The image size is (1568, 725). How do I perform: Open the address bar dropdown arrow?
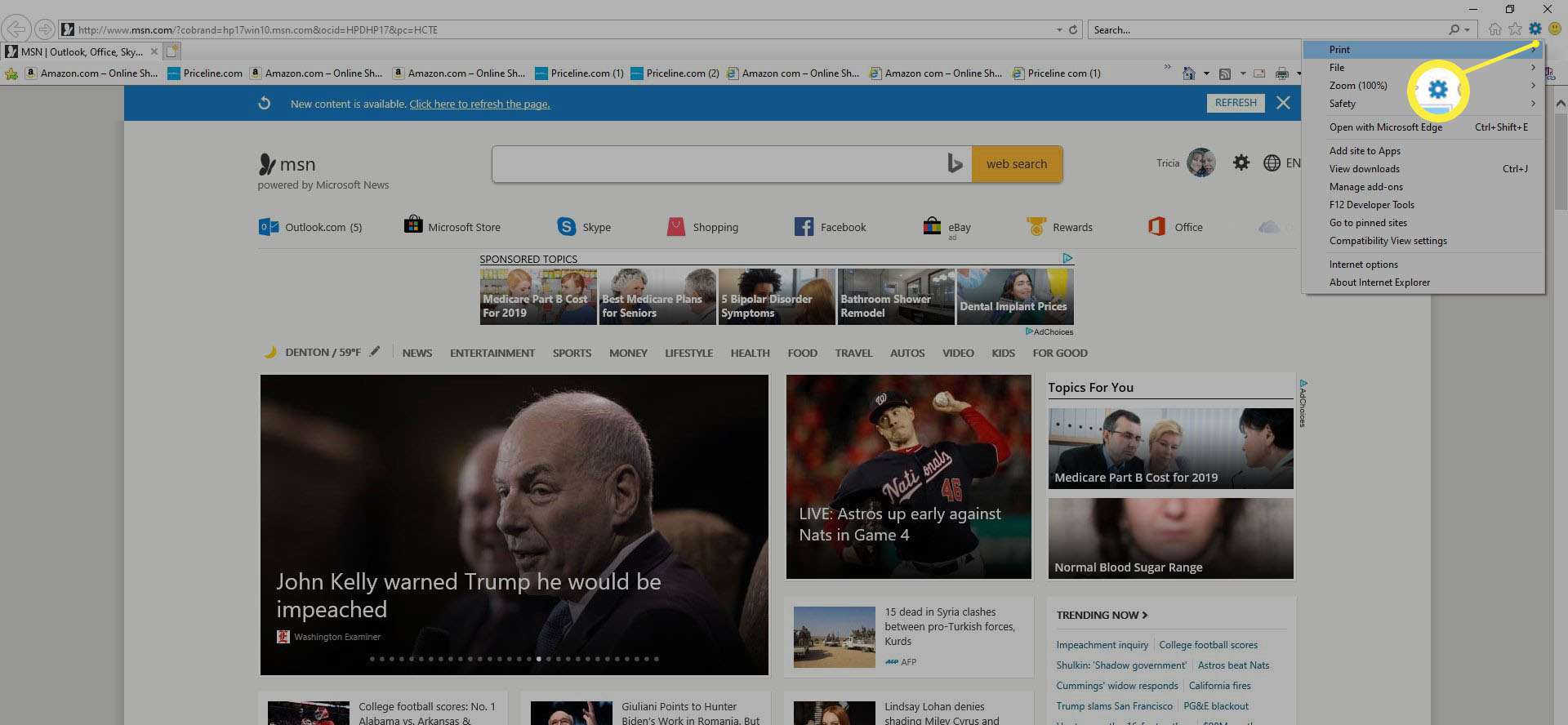(1059, 29)
